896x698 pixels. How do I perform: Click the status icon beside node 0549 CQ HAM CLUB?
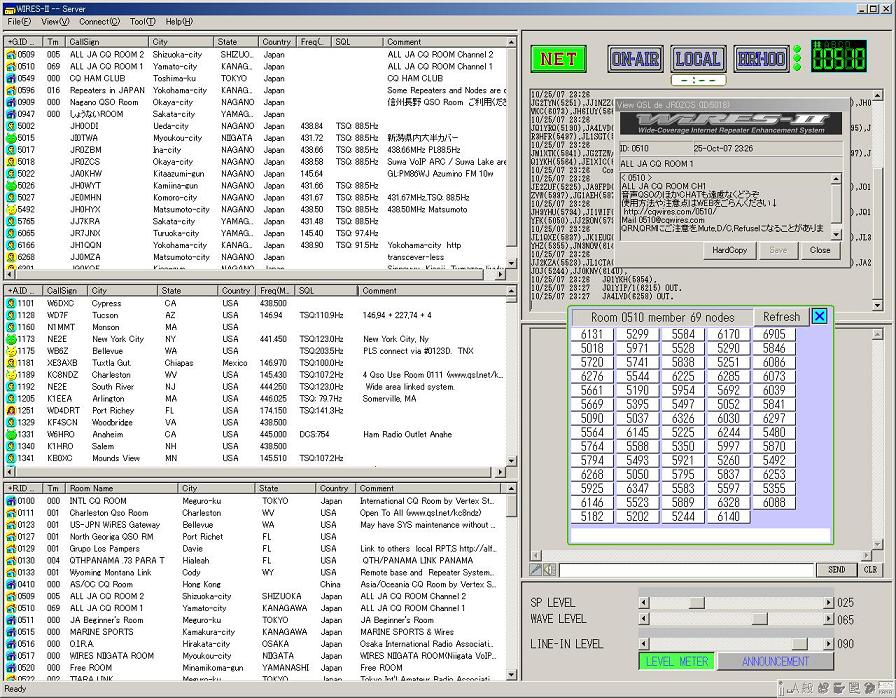(x=11, y=78)
